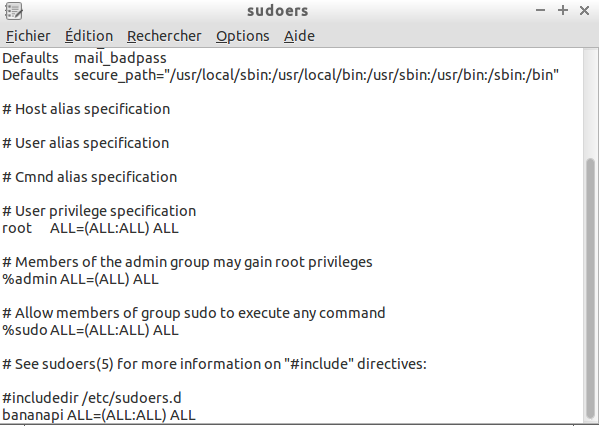Open the Options menu
This screenshot has width=599, height=426.
(x=243, y=36)
